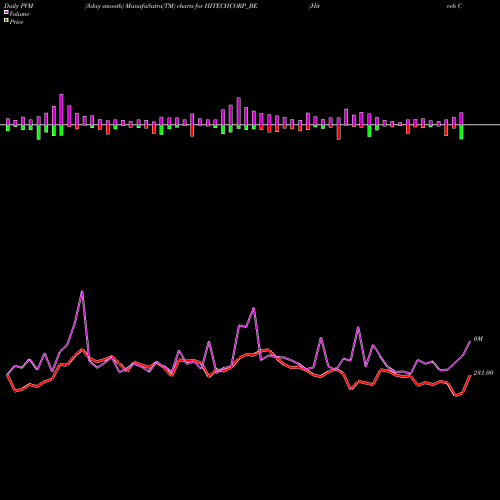Select the Price legend label

coord(16,22)
